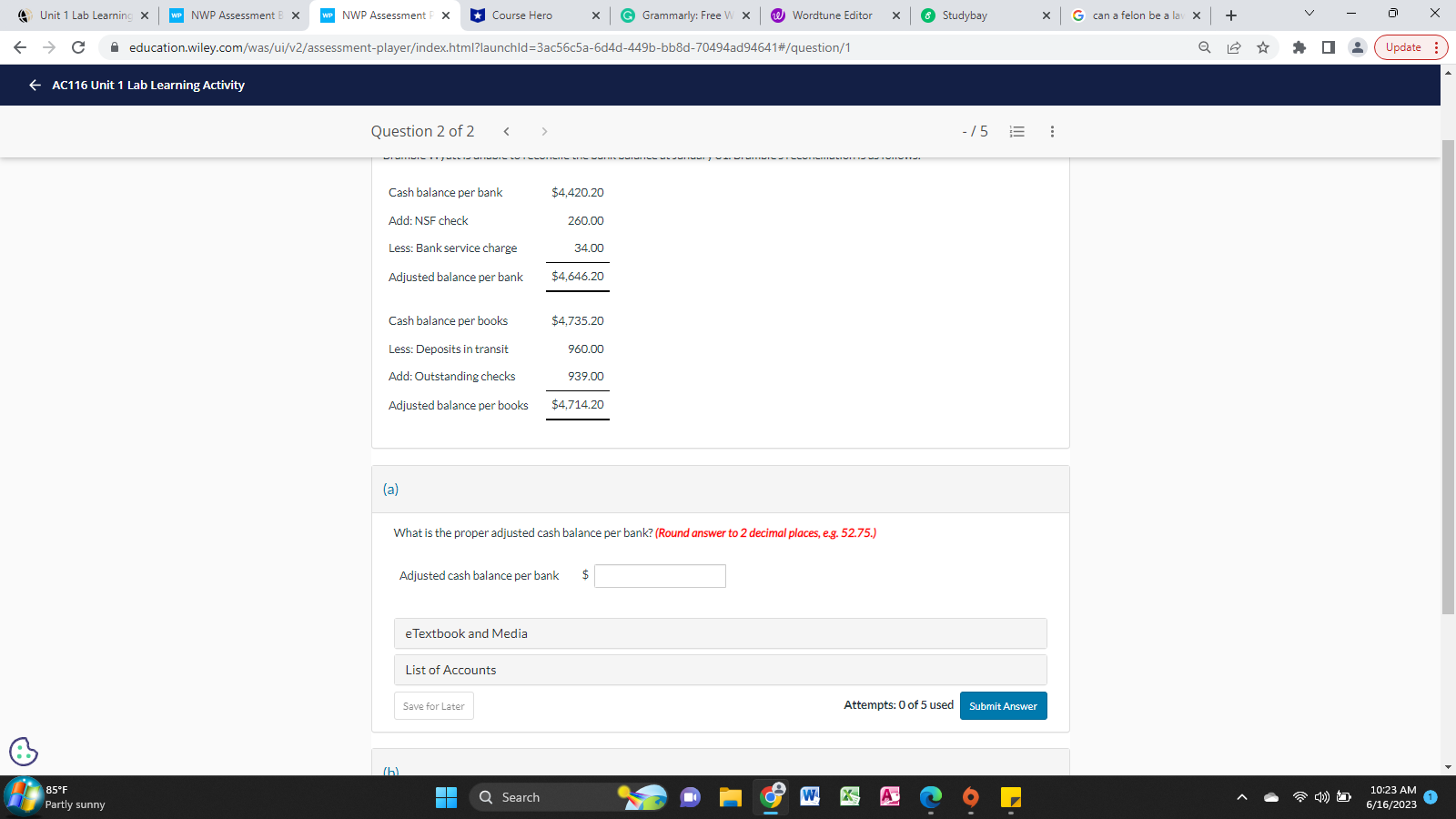1456x819 pixels.
Task: Submit the answer for part (a)
Action: tap(1004, 706)
